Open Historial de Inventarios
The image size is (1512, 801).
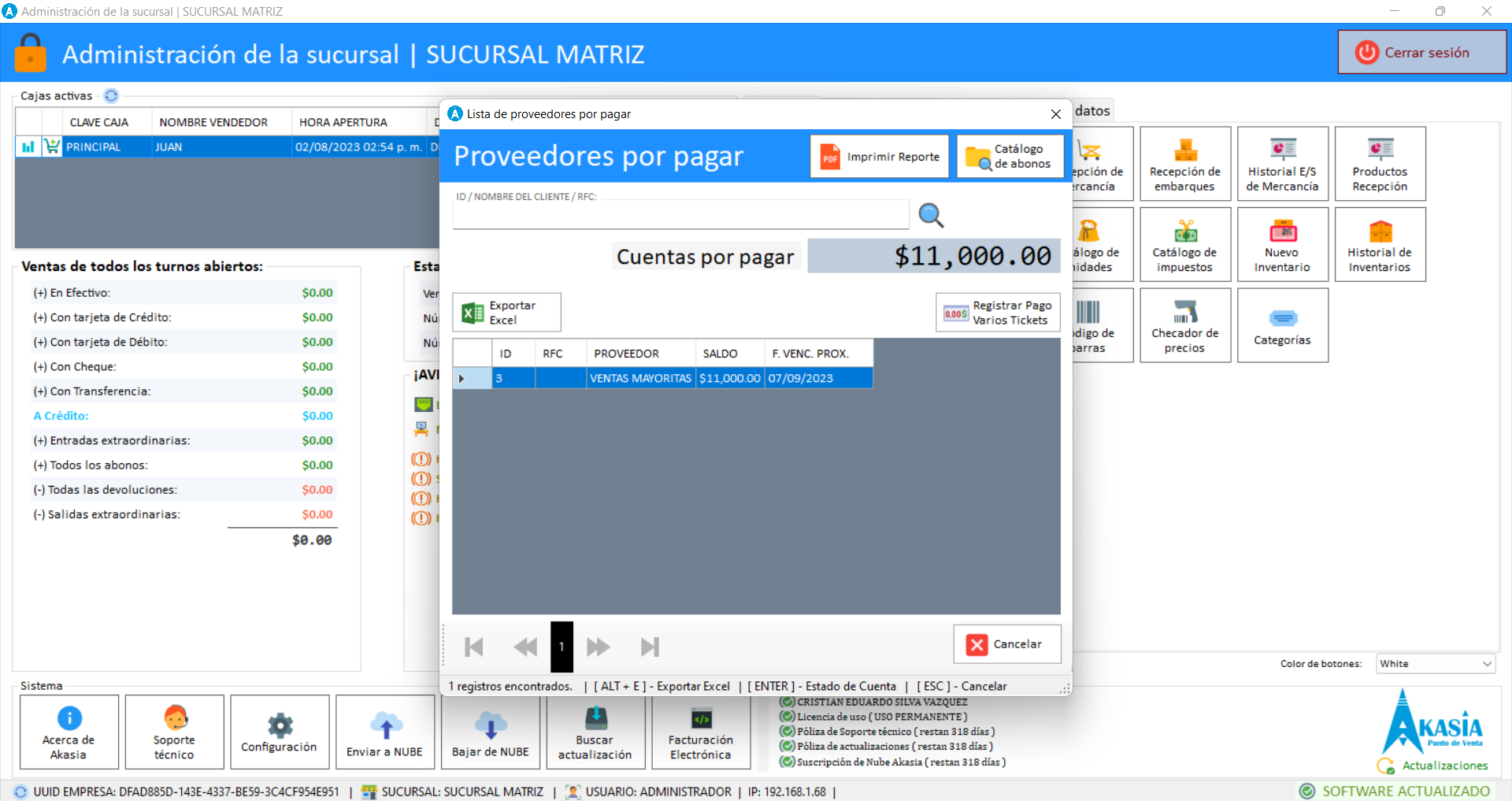(1379, 245)
